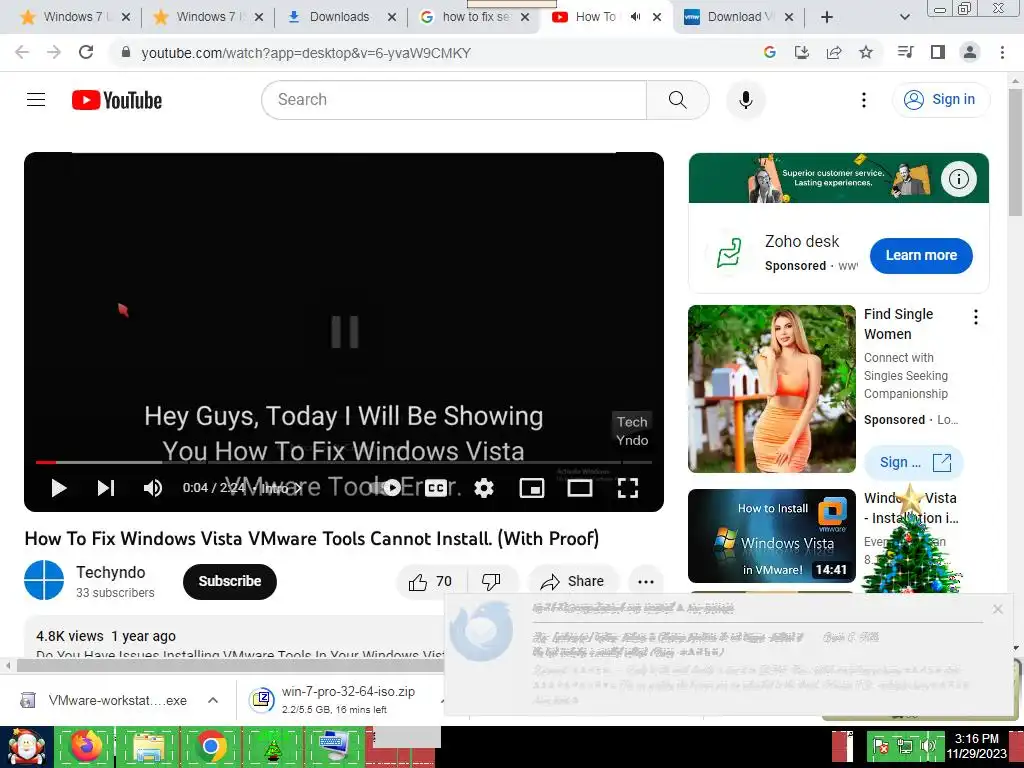The image size is (1024, 768).
Task: Open How to Install Windows Vista thumbnail
Action: point(771,536)
